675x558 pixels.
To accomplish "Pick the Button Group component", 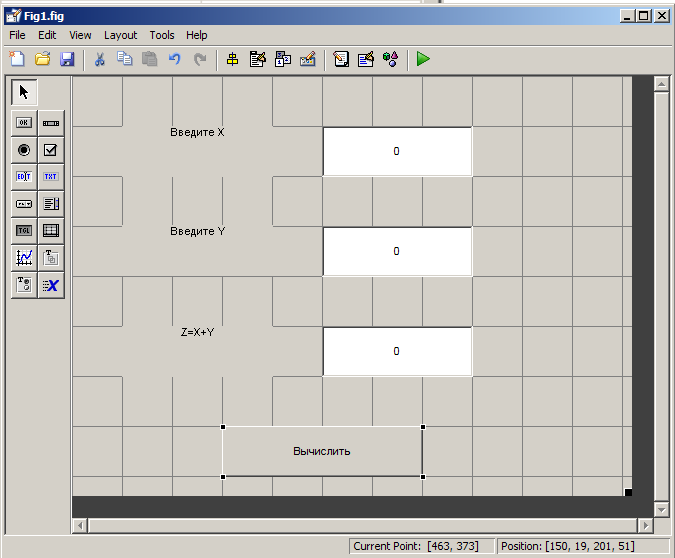I will (24, 285).
